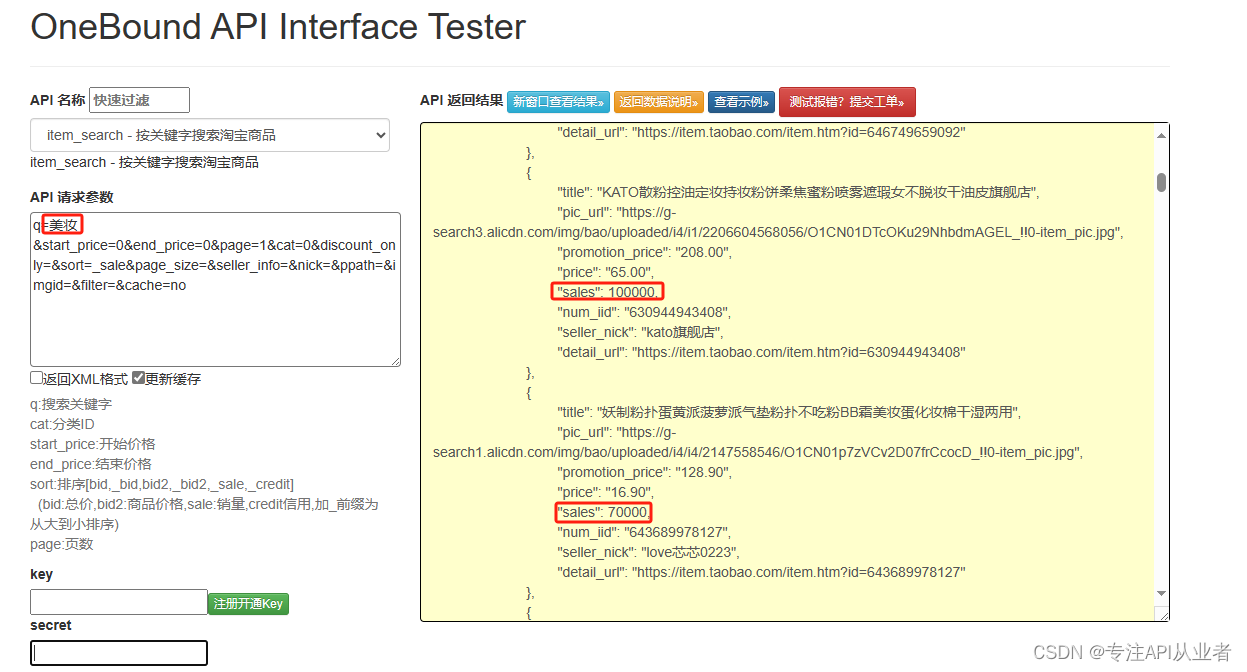The image size is (1247, 672).
Task: Click the cat:分类ID help text
Action: click(x=62, y=424)
